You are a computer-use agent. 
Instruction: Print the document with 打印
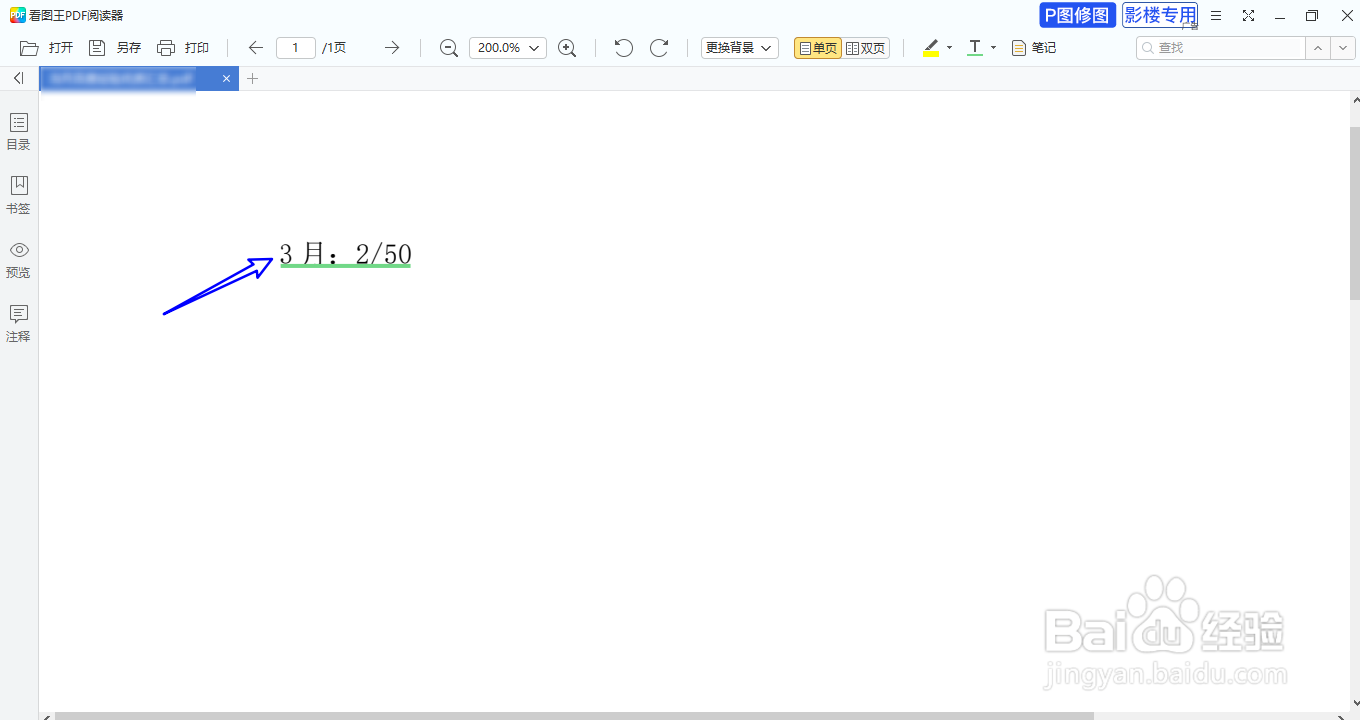(183, 48)
